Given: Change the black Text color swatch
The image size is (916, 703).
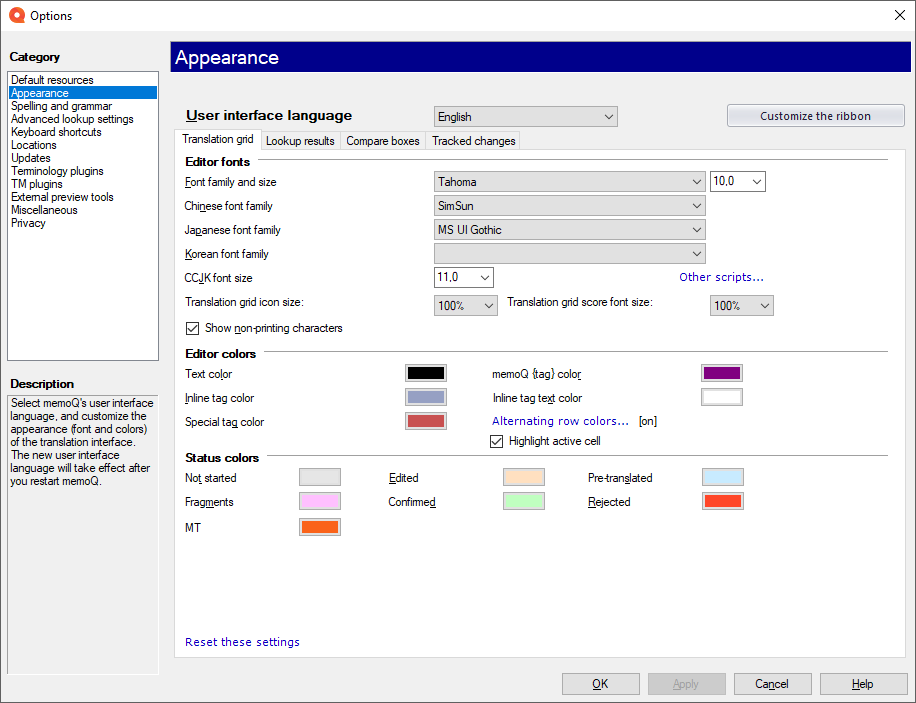Looking at the screenshot, I should [x=426, y=373].
